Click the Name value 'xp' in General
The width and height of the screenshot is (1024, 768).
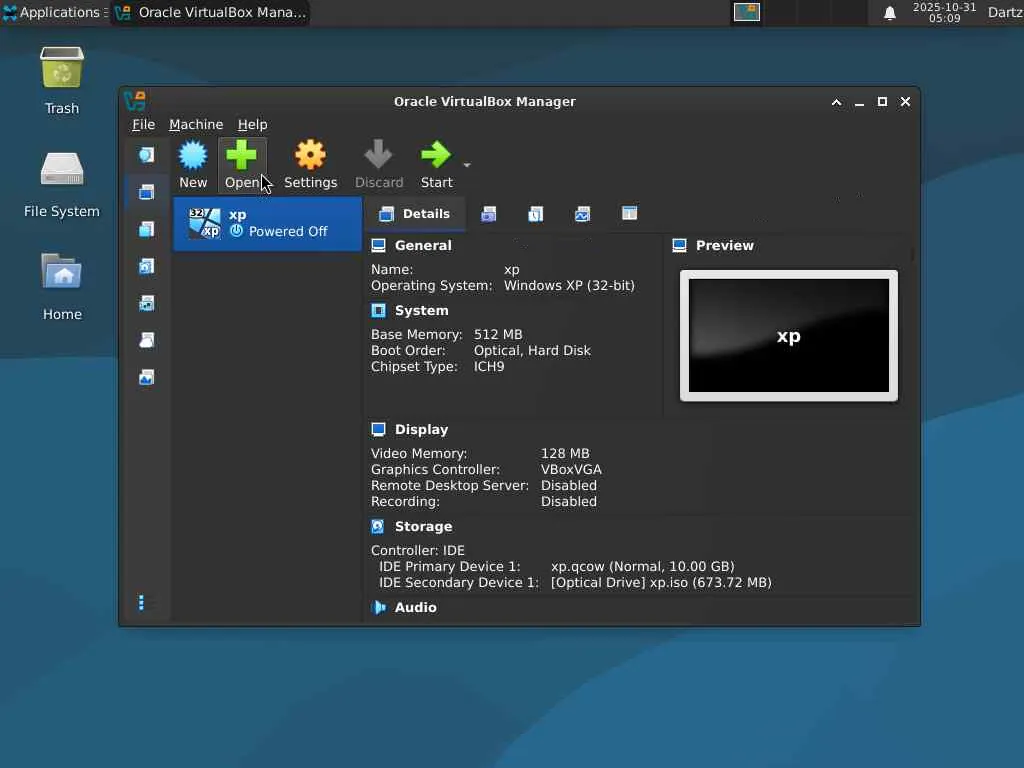[511, 270]
